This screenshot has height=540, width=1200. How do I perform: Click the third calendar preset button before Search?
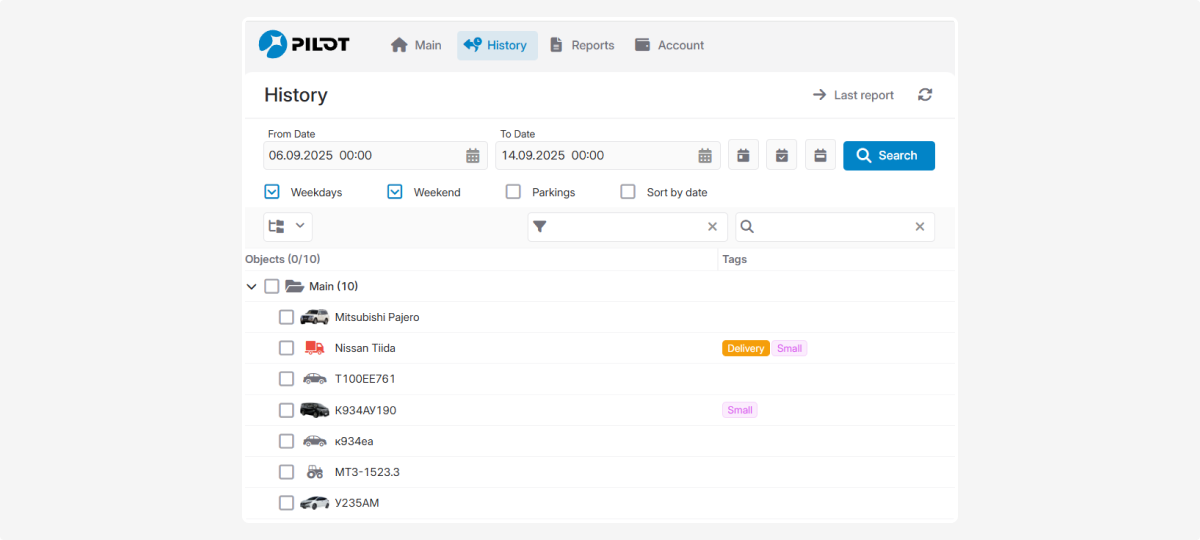click(820, 155)
